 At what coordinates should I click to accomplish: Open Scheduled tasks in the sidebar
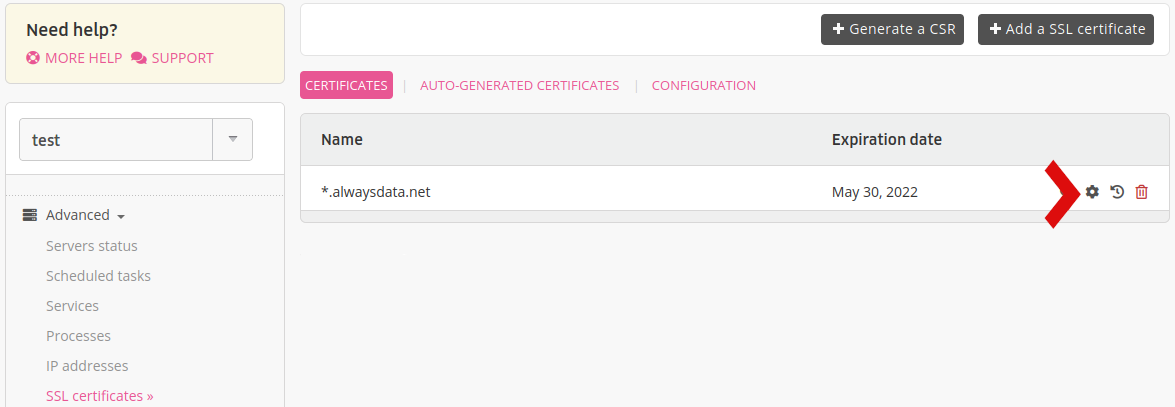click(x=98, y=276)
